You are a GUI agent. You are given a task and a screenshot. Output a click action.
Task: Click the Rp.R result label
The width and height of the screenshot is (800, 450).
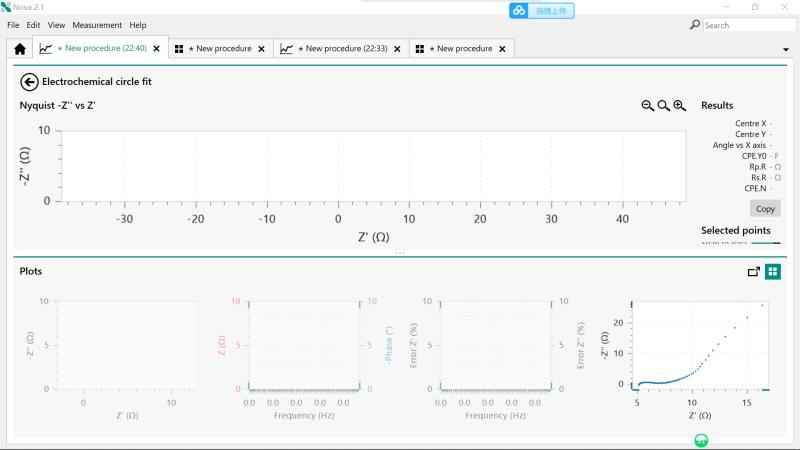(758, 167)
